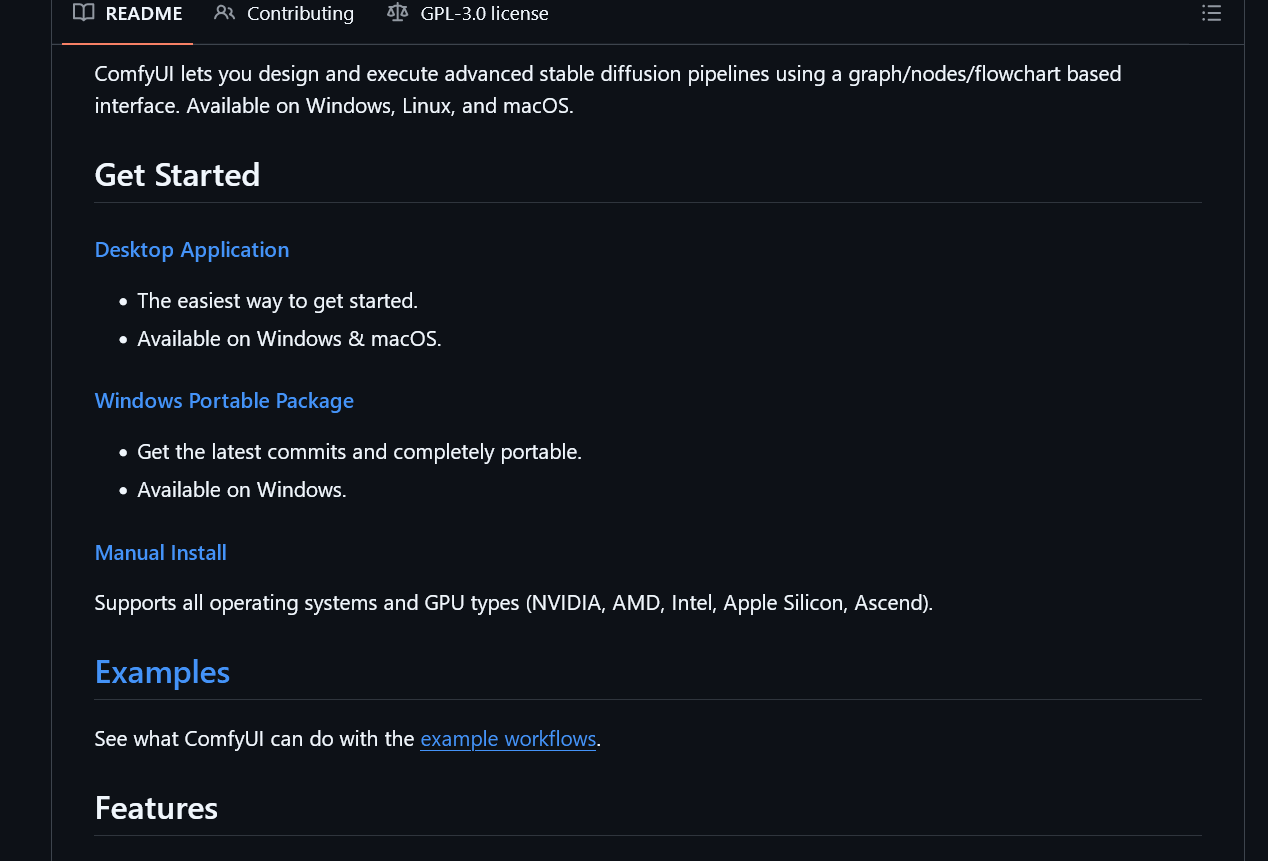
Task: Open the Desktop Application link
Action: (192, 250)
